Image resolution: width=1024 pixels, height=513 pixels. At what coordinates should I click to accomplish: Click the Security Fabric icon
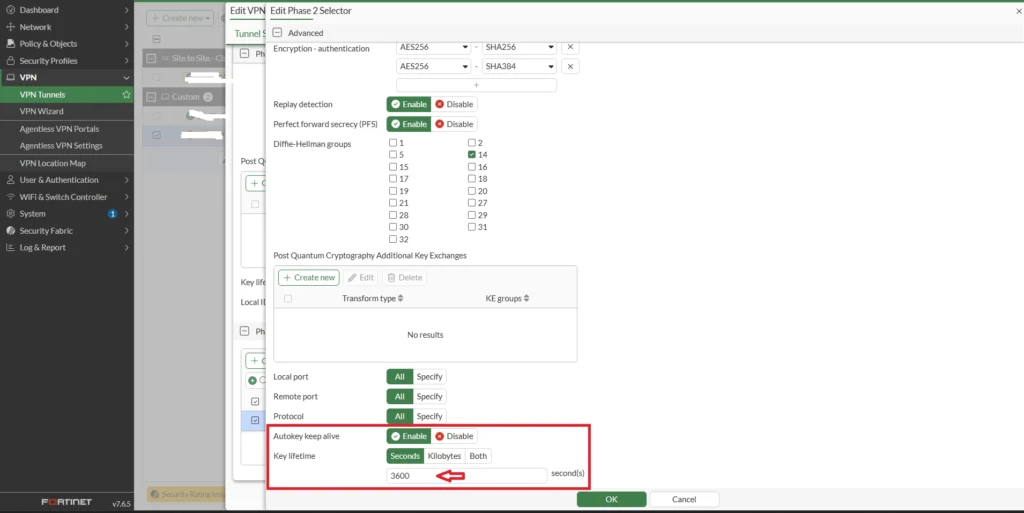click(x=10, y=231)
